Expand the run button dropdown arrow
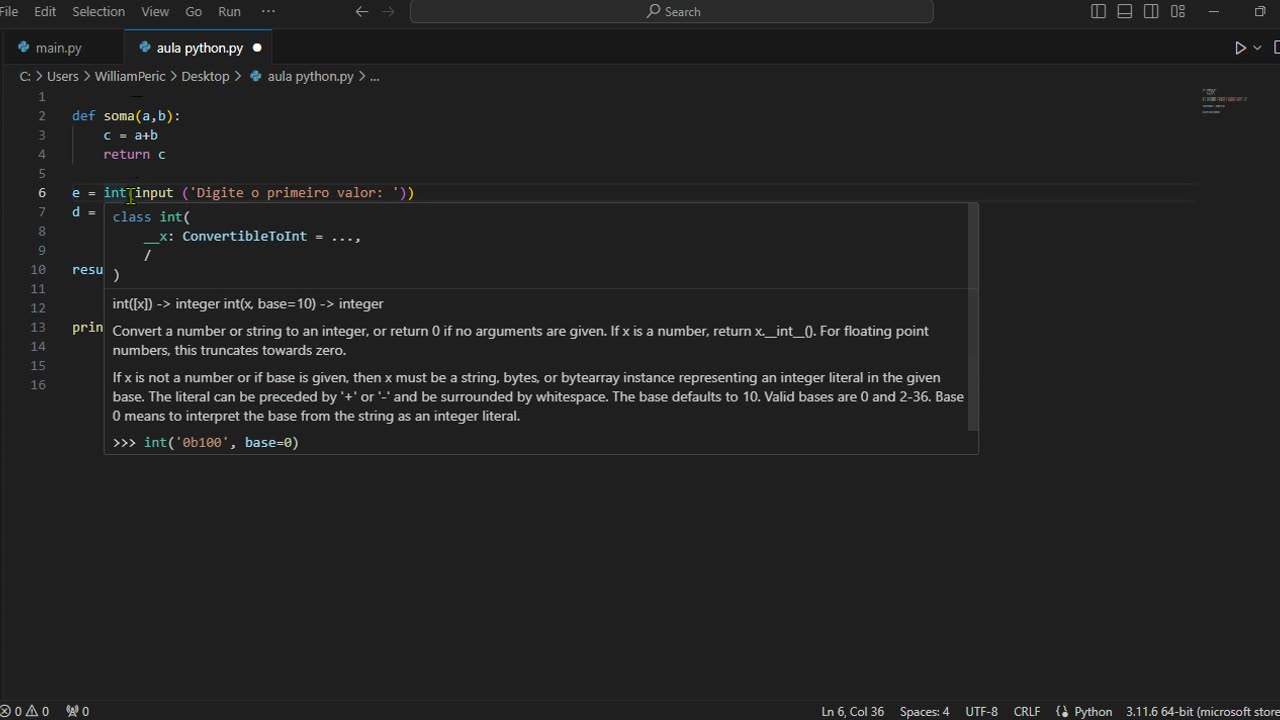 tap(1257, 48)
